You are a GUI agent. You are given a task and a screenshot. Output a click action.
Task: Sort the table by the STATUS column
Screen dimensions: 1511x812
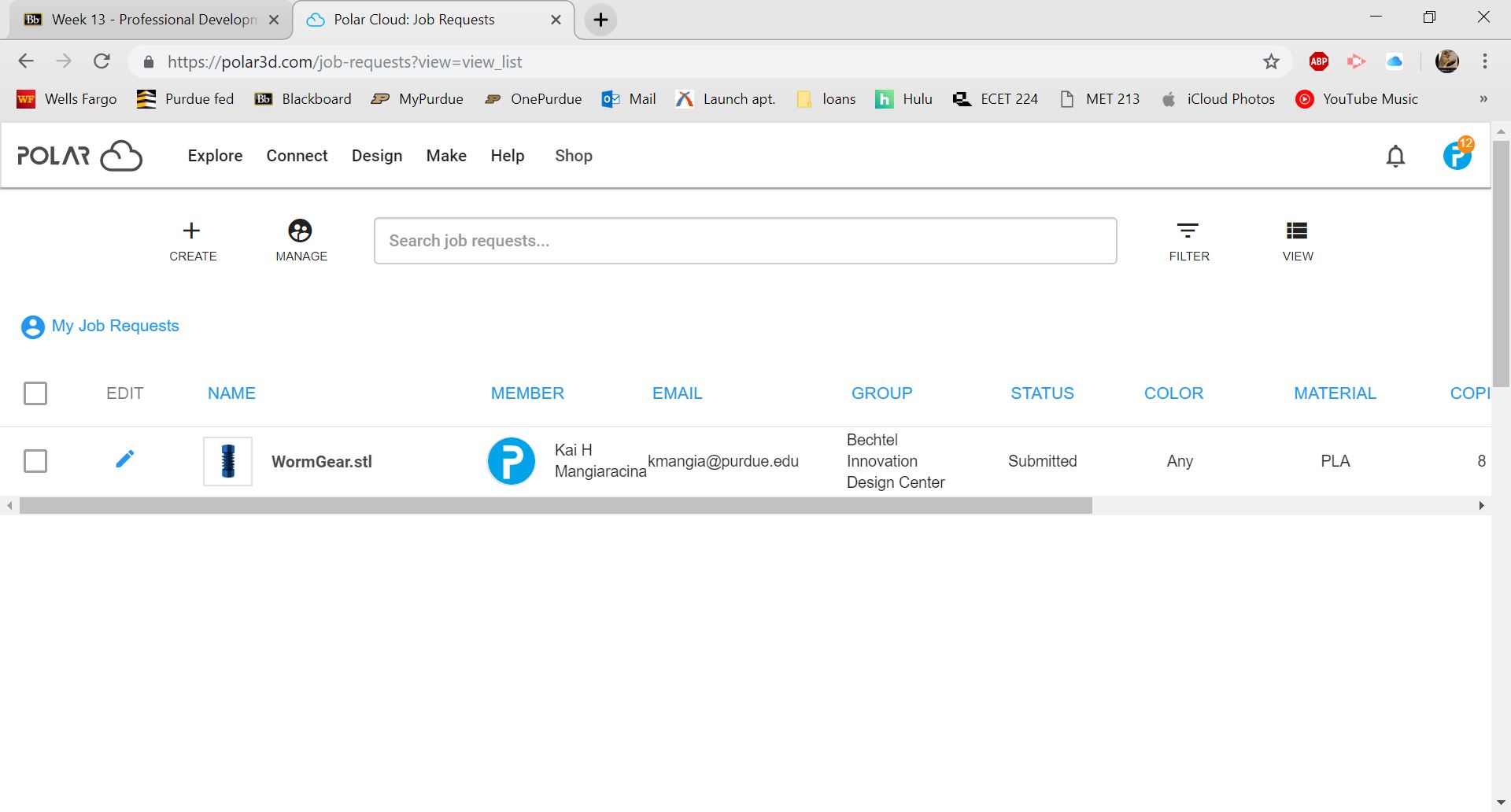point(1041,393)
